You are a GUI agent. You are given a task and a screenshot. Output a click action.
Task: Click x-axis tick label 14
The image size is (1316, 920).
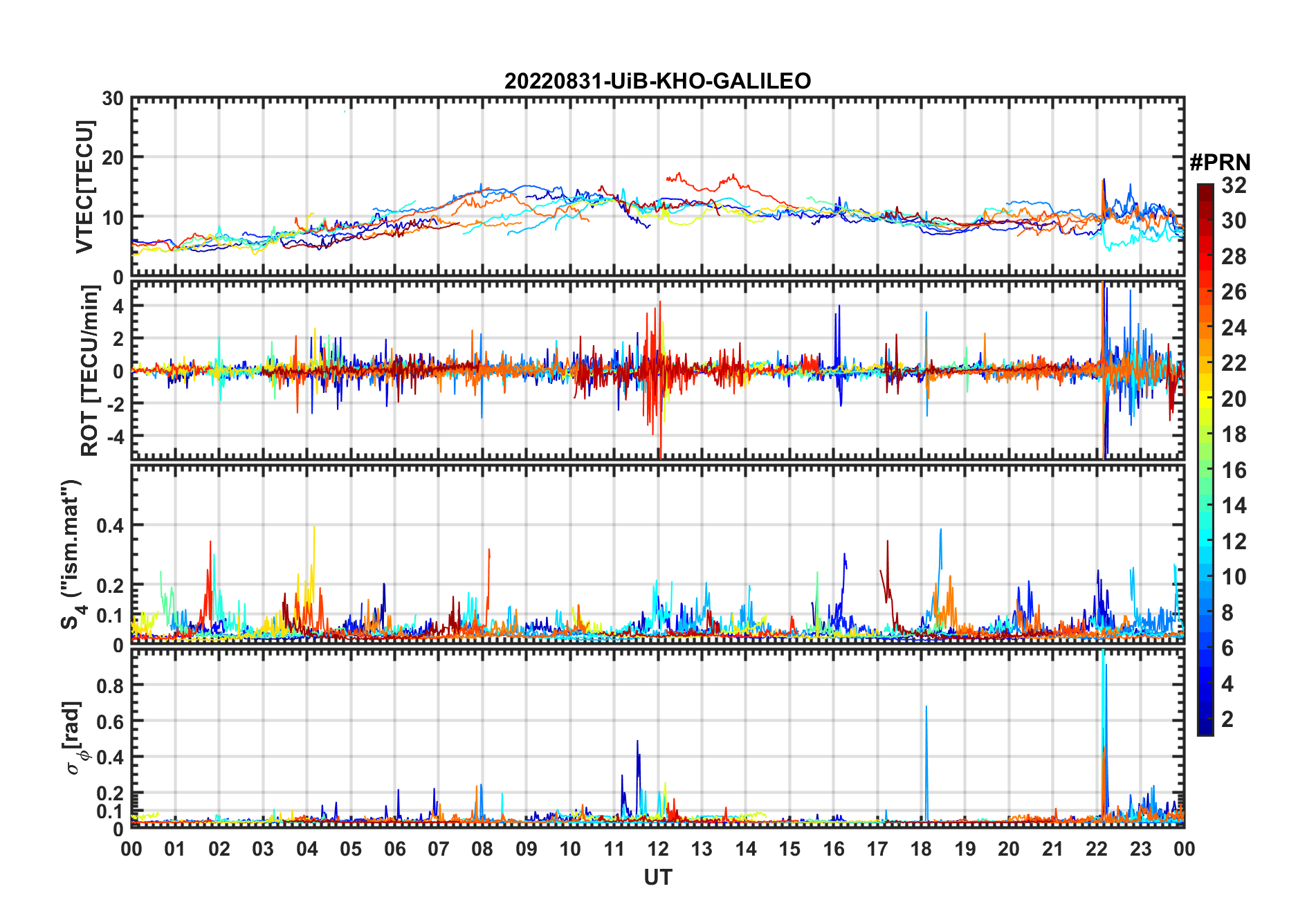[746, 849]
